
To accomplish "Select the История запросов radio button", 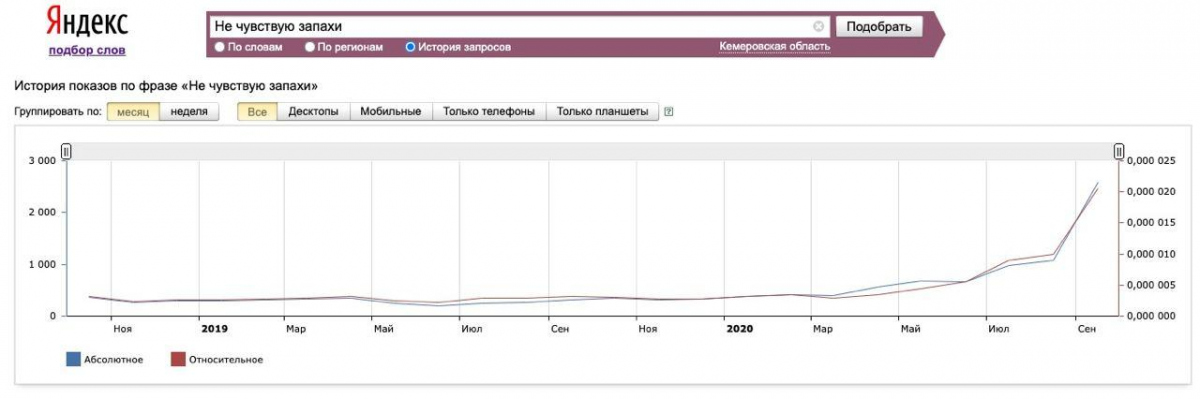I will tap(410, 47).
